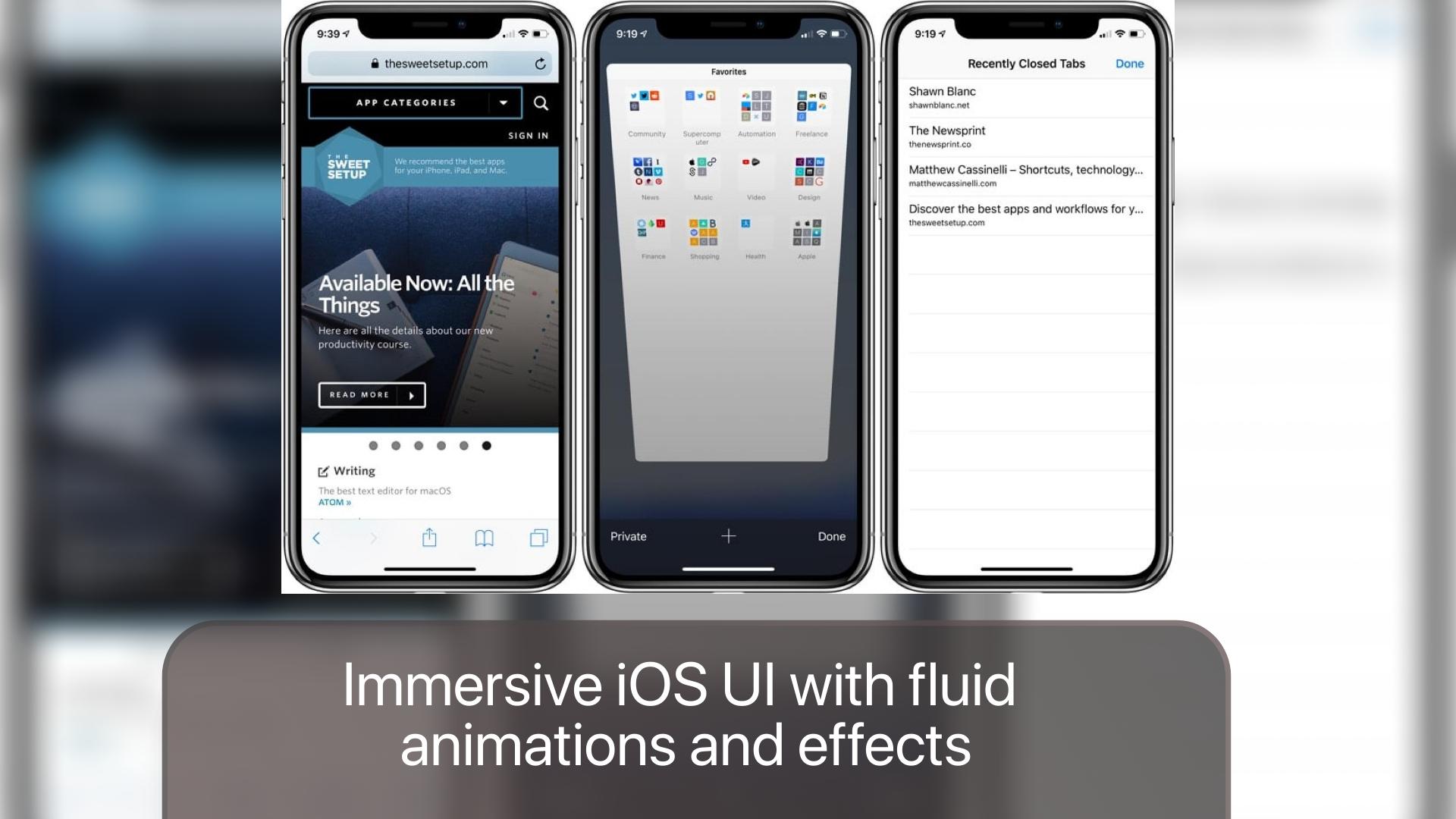The image size is (1456, 819).
Task: Tap the Bookmarks icon in Safari
Action: (x=485, y=537)
